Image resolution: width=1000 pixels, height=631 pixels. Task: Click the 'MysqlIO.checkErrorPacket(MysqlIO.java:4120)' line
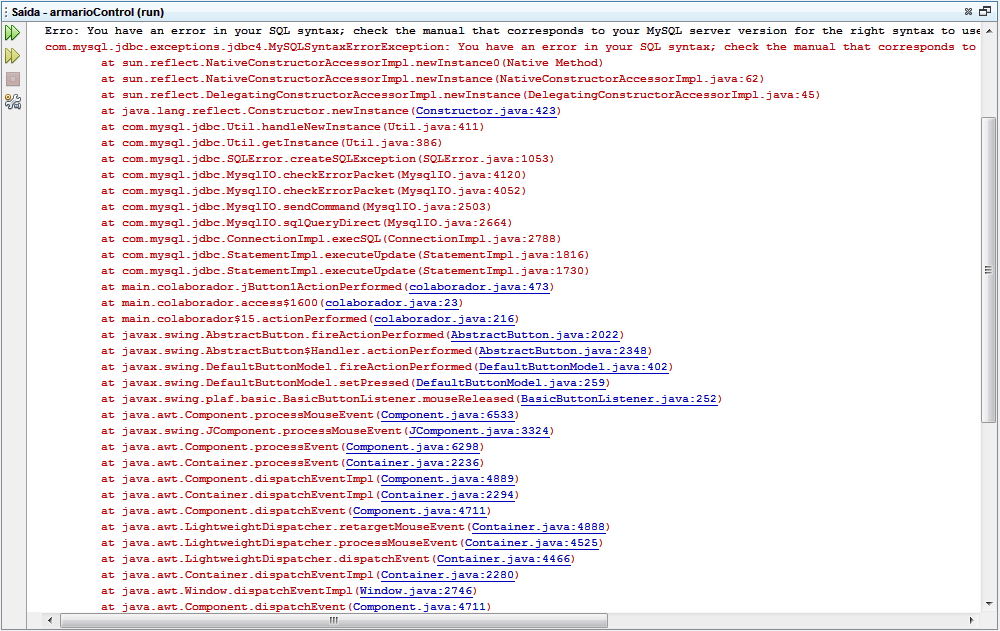point(314,175)
